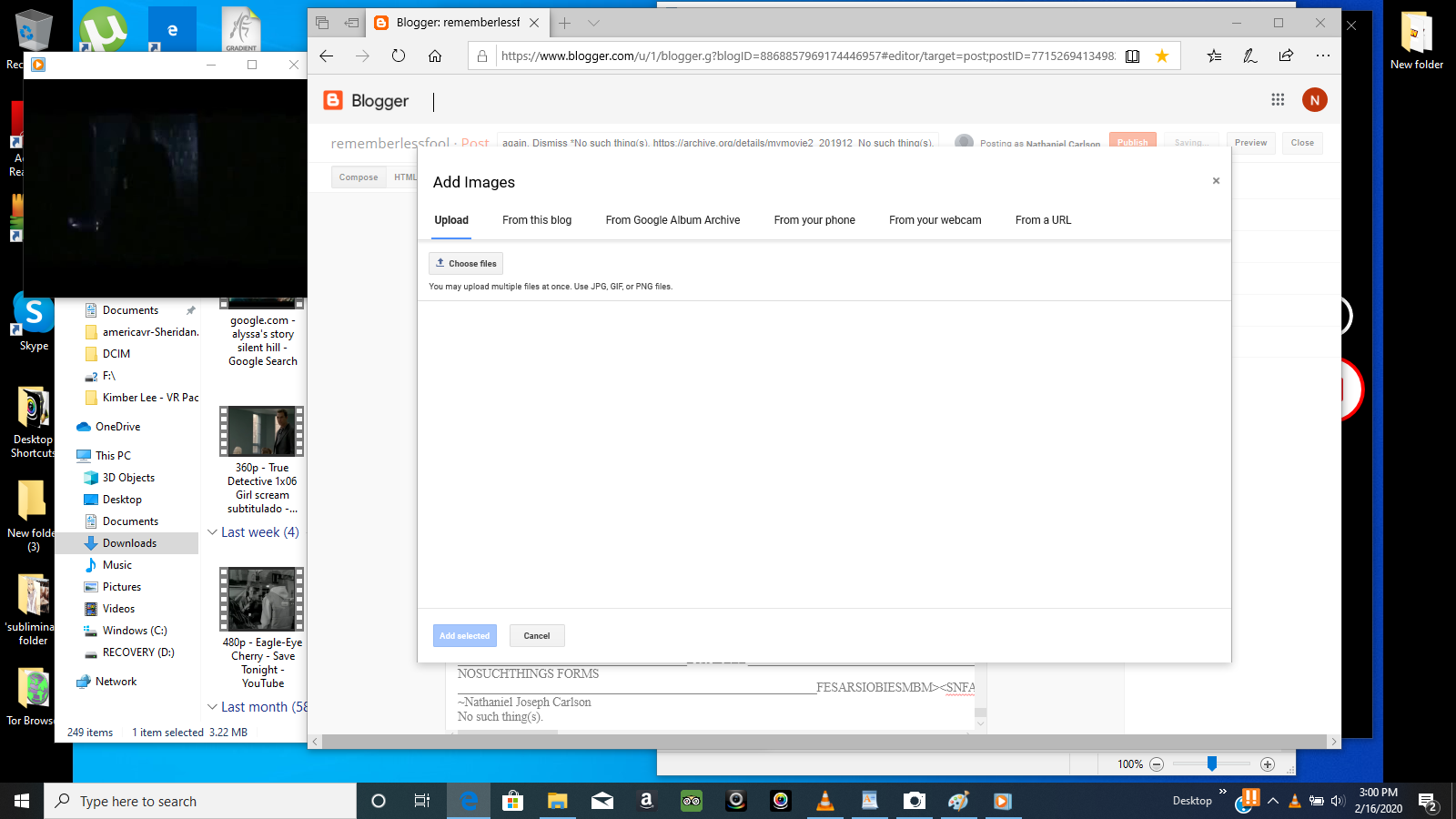Click the Blogger logo icon
1456x819 pixels.
333,100
